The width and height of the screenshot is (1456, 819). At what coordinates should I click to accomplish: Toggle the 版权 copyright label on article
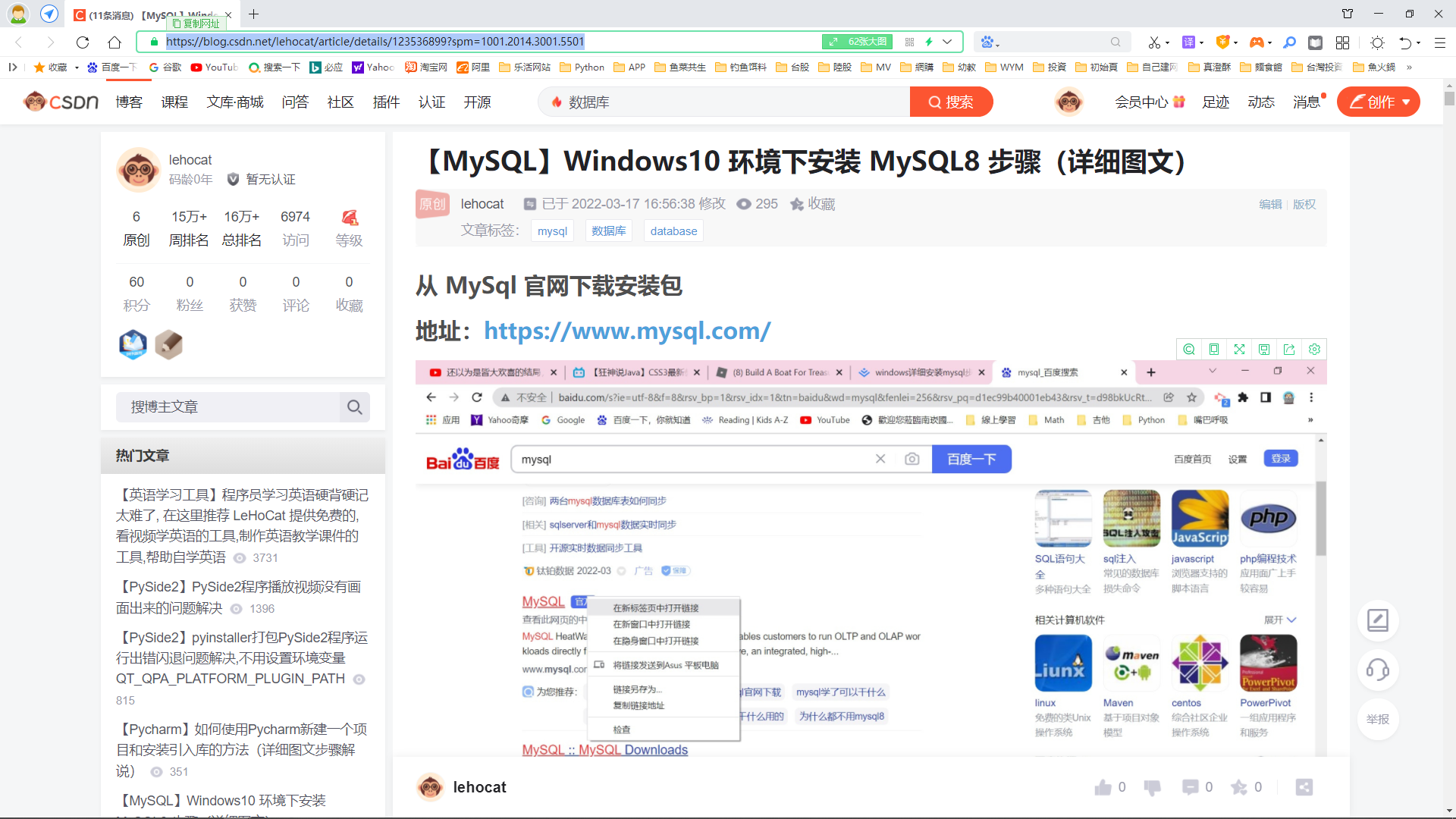pyautogui.click(x=1306, y=204)
